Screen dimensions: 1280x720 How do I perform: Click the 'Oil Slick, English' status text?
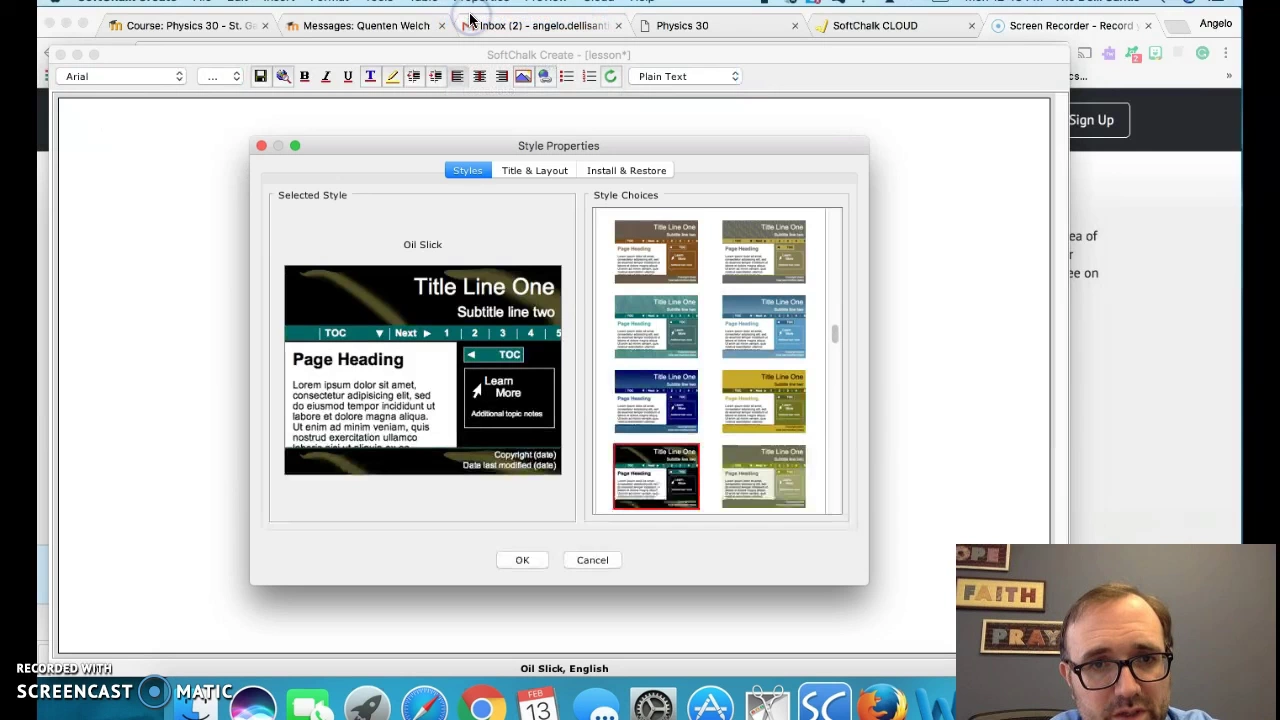(564, 669)
